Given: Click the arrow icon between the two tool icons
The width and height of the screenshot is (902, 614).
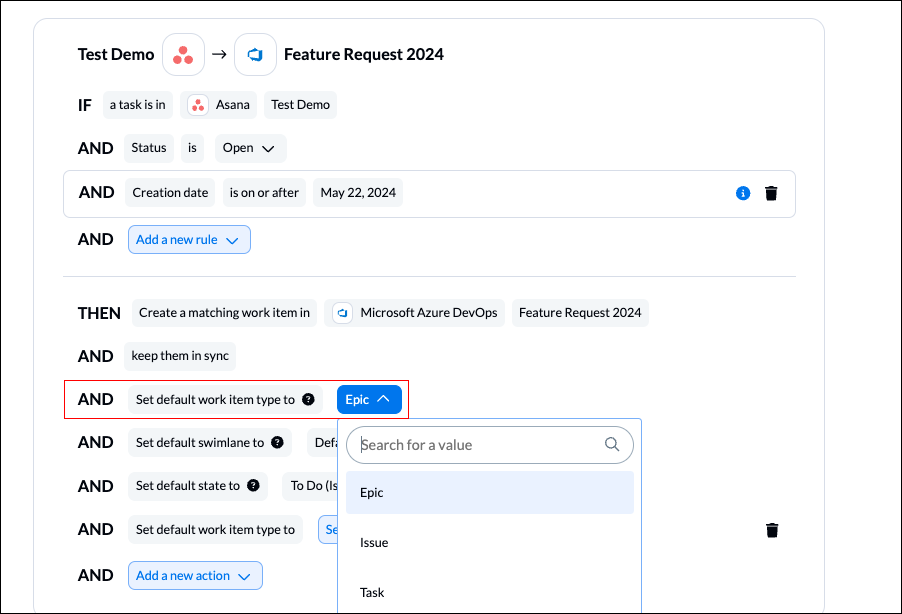Looking at the screenshot, I should (219, 54).
